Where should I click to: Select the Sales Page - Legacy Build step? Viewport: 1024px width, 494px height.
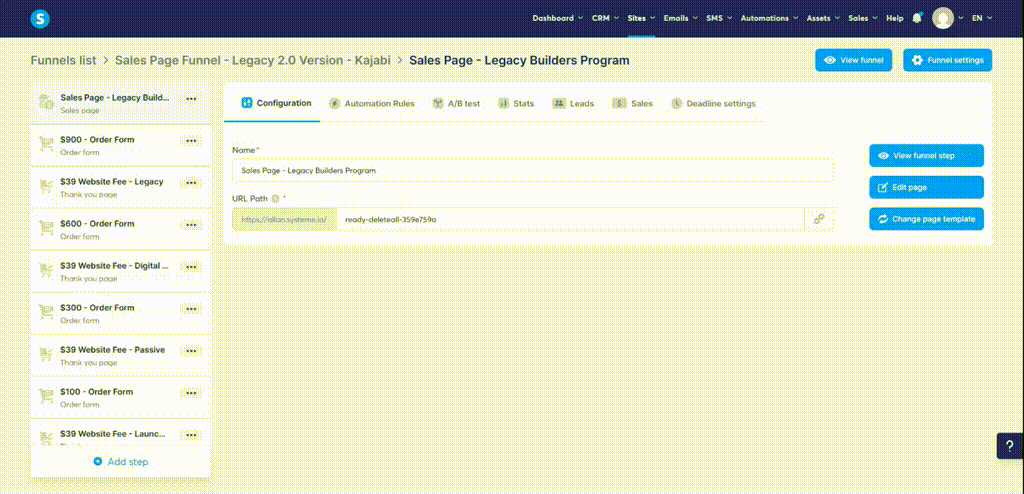pyautogui.click(x=121, y=103)
